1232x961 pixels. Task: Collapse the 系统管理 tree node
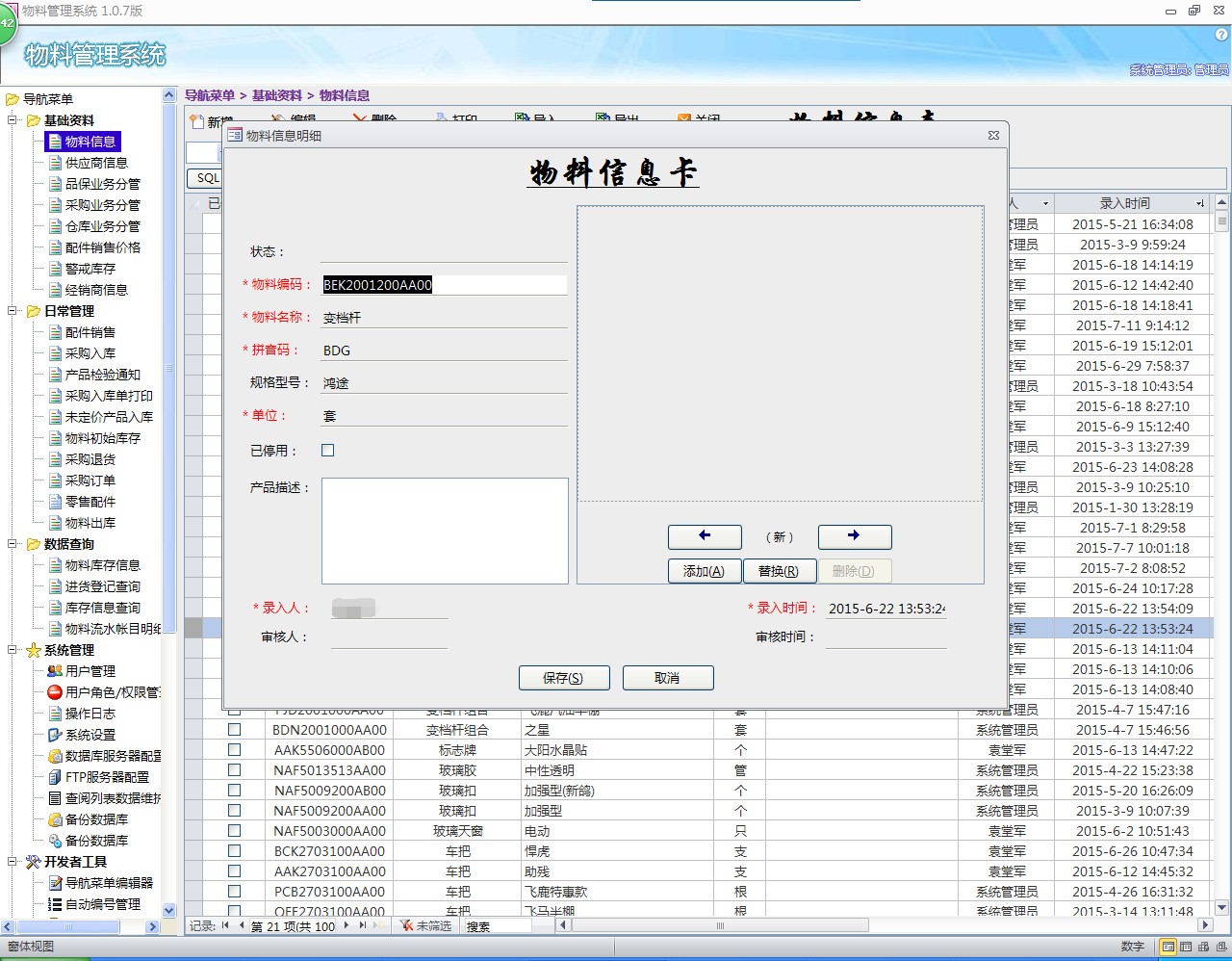point(13,650)
